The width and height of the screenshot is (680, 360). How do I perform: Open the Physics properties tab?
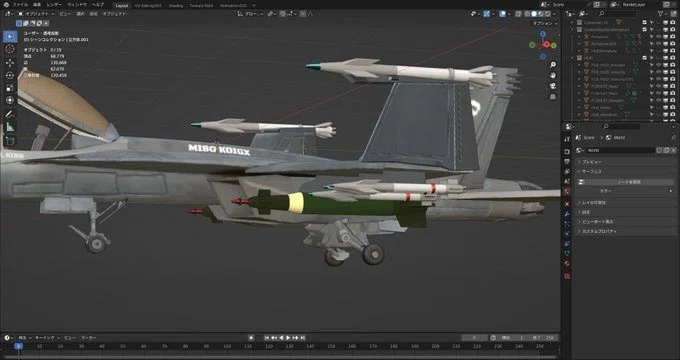[x=567, y=234]
